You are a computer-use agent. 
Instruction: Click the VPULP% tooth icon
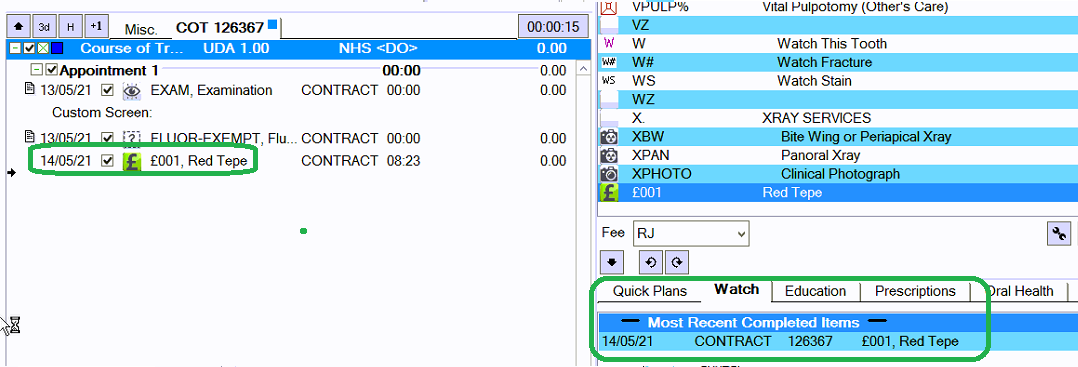pyautogui.click(x=609, y=8)
